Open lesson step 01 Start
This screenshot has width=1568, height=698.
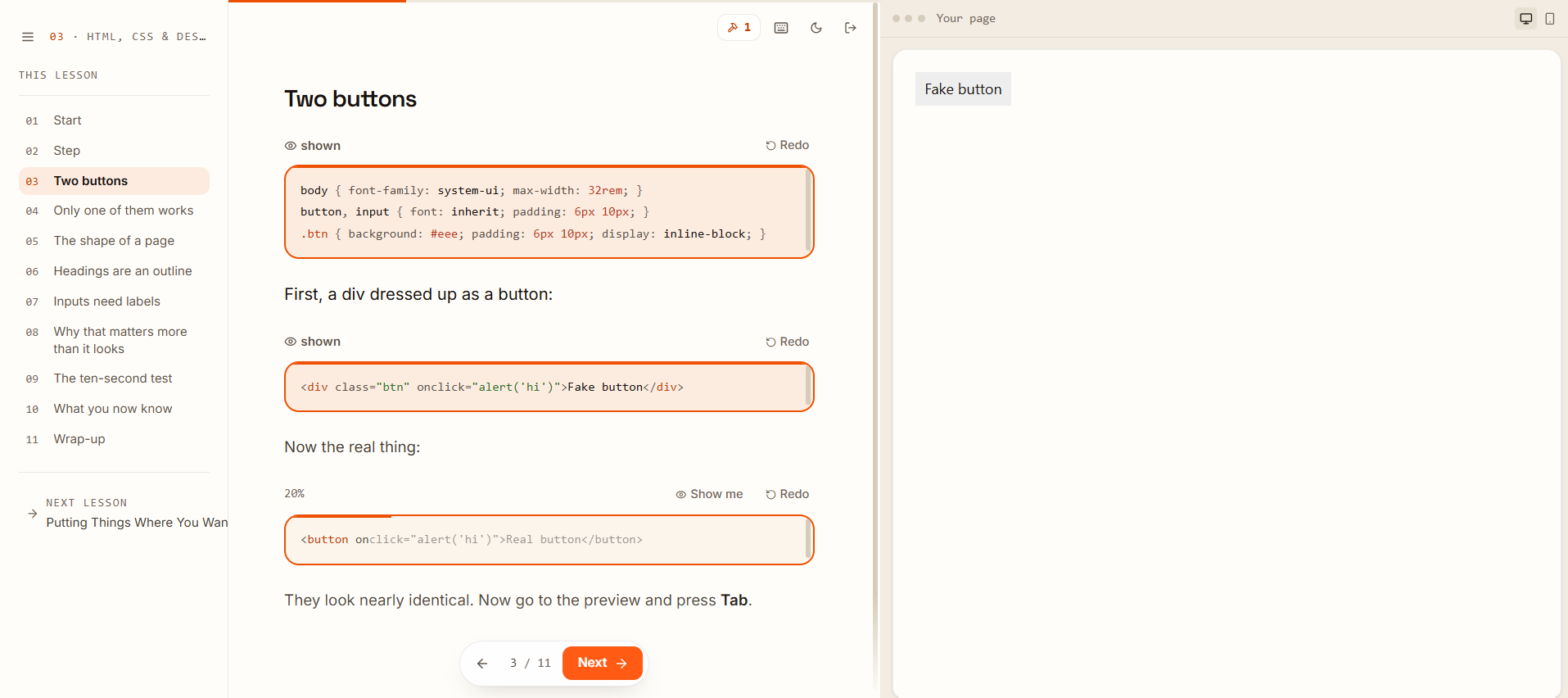(114, 120)
